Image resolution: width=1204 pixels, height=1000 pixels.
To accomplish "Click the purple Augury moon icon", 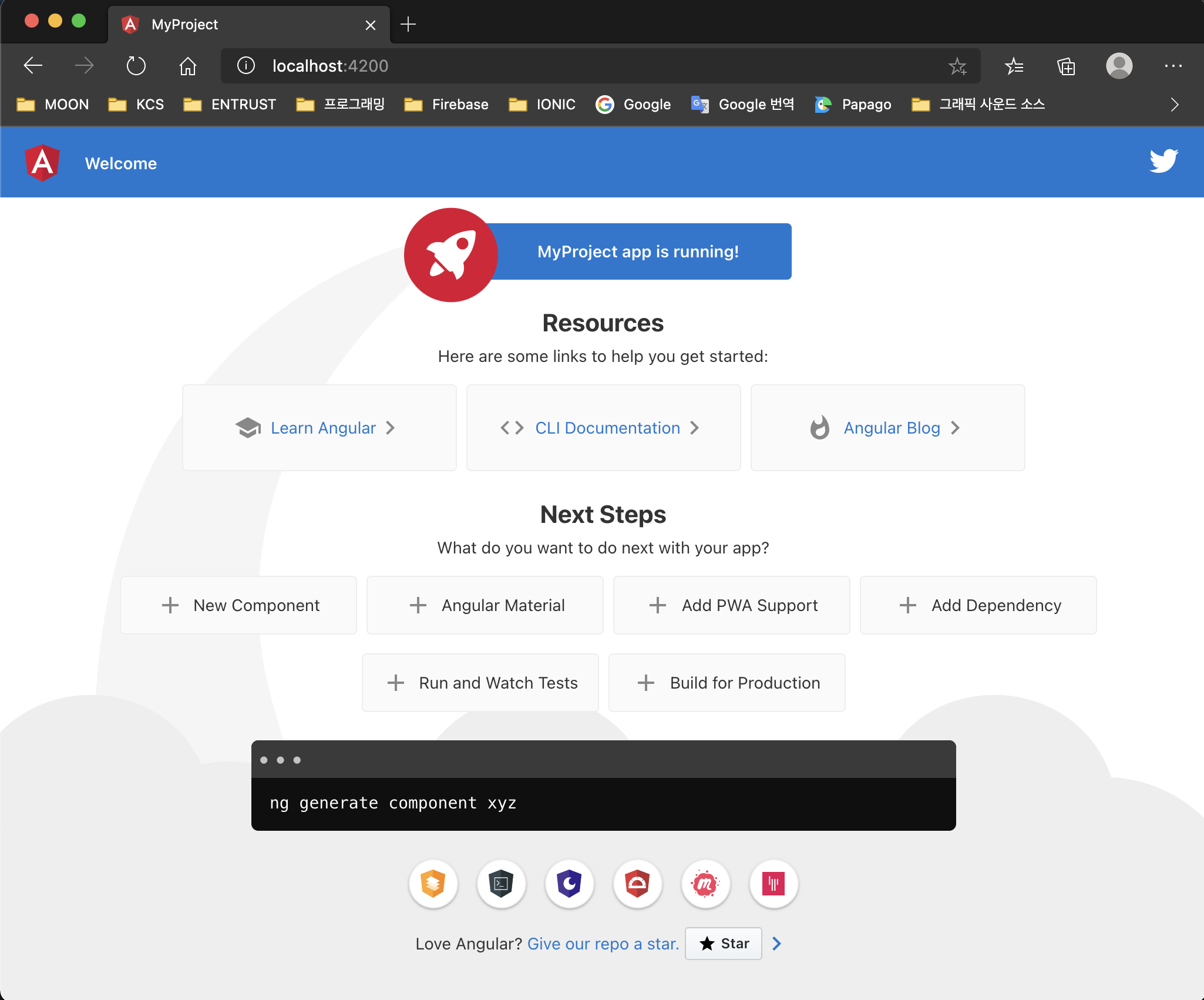I will pos(570,884).
